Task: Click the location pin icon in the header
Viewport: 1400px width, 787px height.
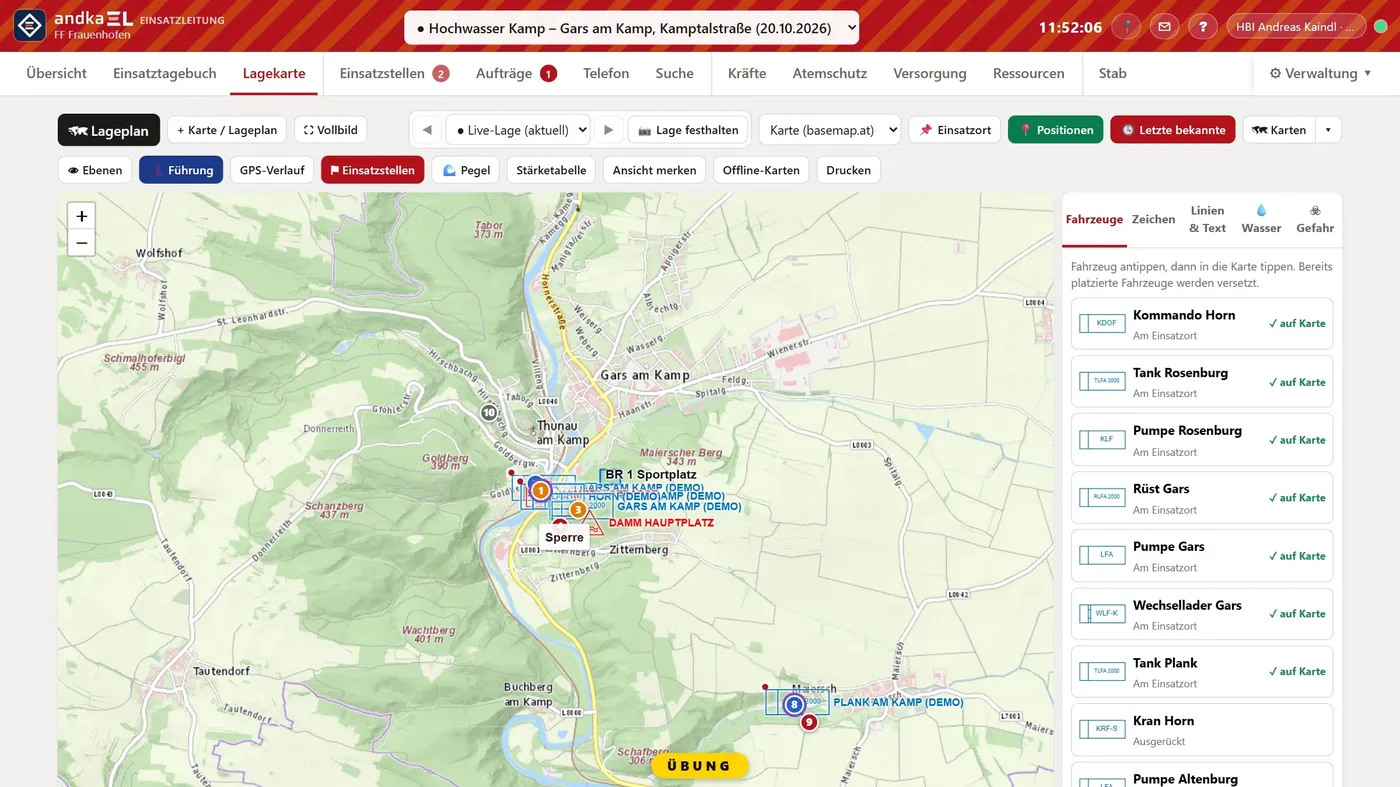Action: 1127,27
